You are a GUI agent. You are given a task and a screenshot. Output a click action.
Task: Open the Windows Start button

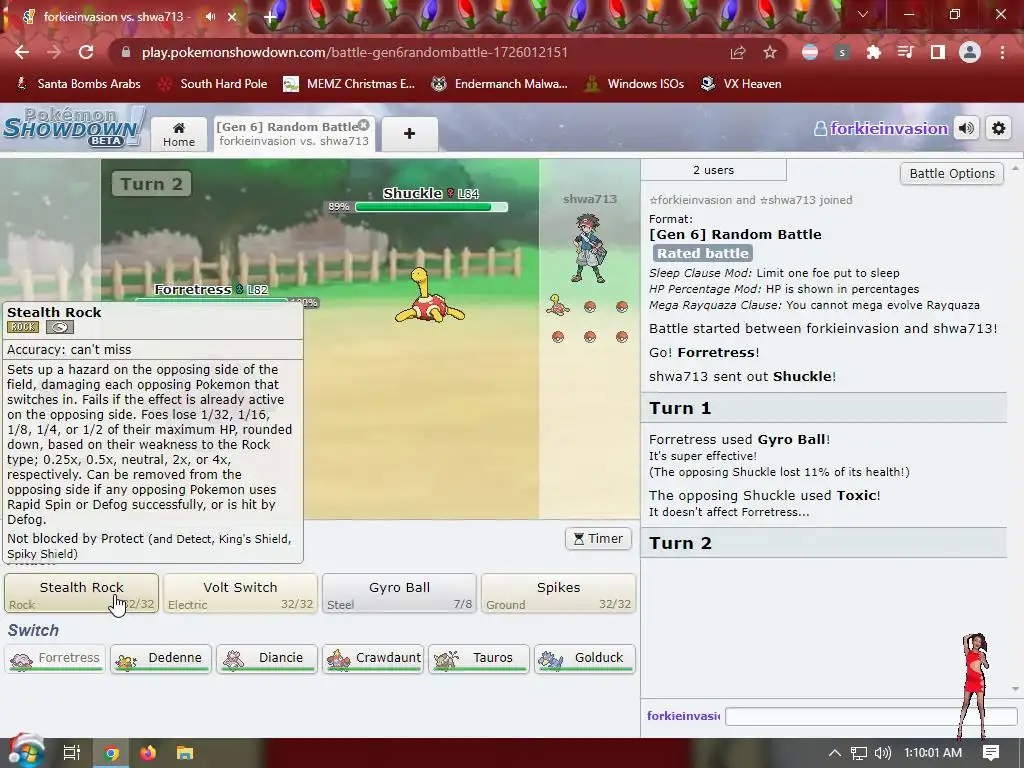pyautogui.click(x=26, y=752)
